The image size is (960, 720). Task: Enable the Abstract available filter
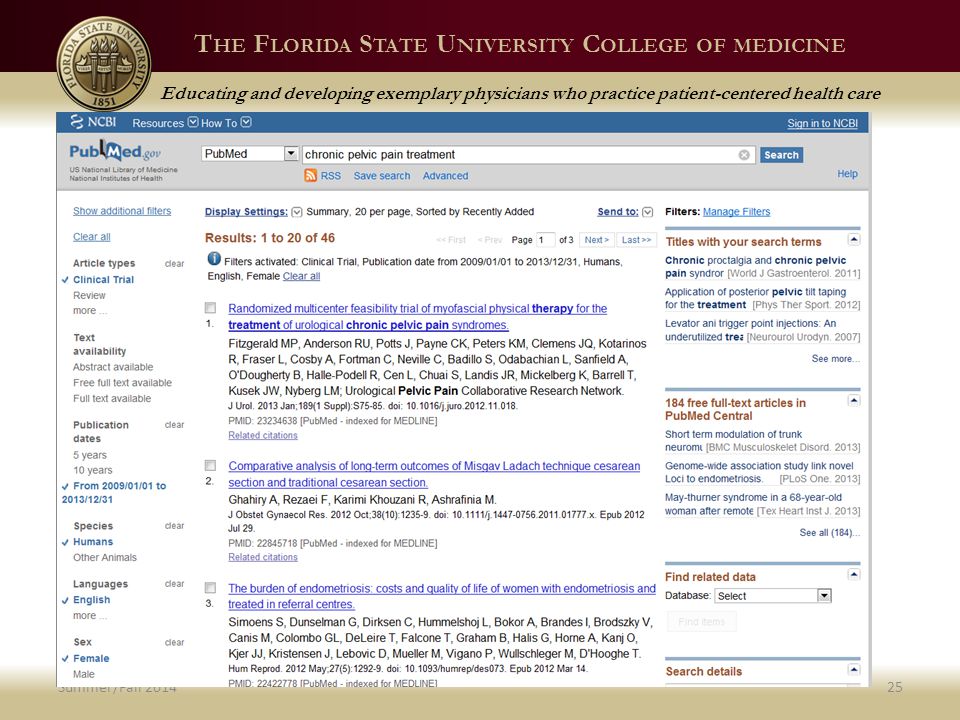pyautogui.click(x=113, y=367)
